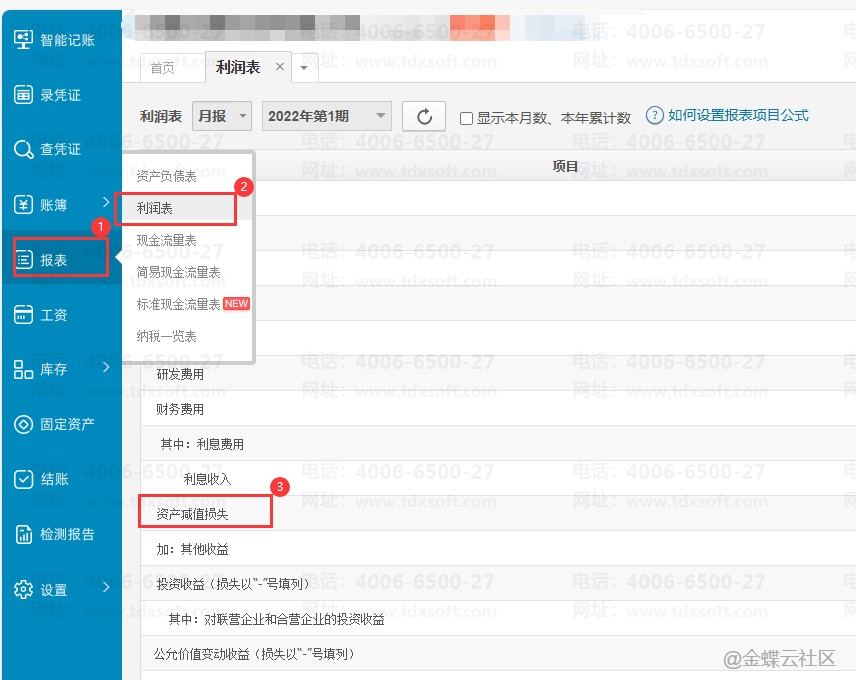Click the 智能记账 sidebar icon

pos(24,39)
